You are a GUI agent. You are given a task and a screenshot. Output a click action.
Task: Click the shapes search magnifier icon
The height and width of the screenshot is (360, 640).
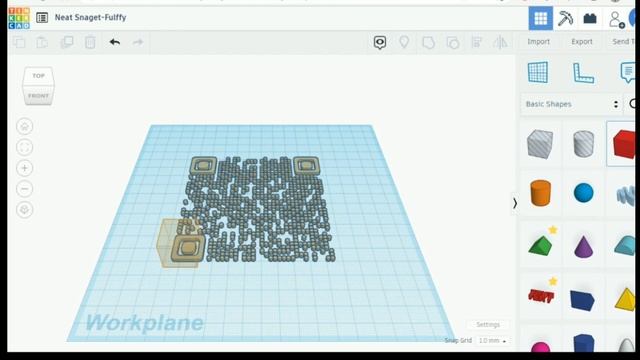coord(632,104)
